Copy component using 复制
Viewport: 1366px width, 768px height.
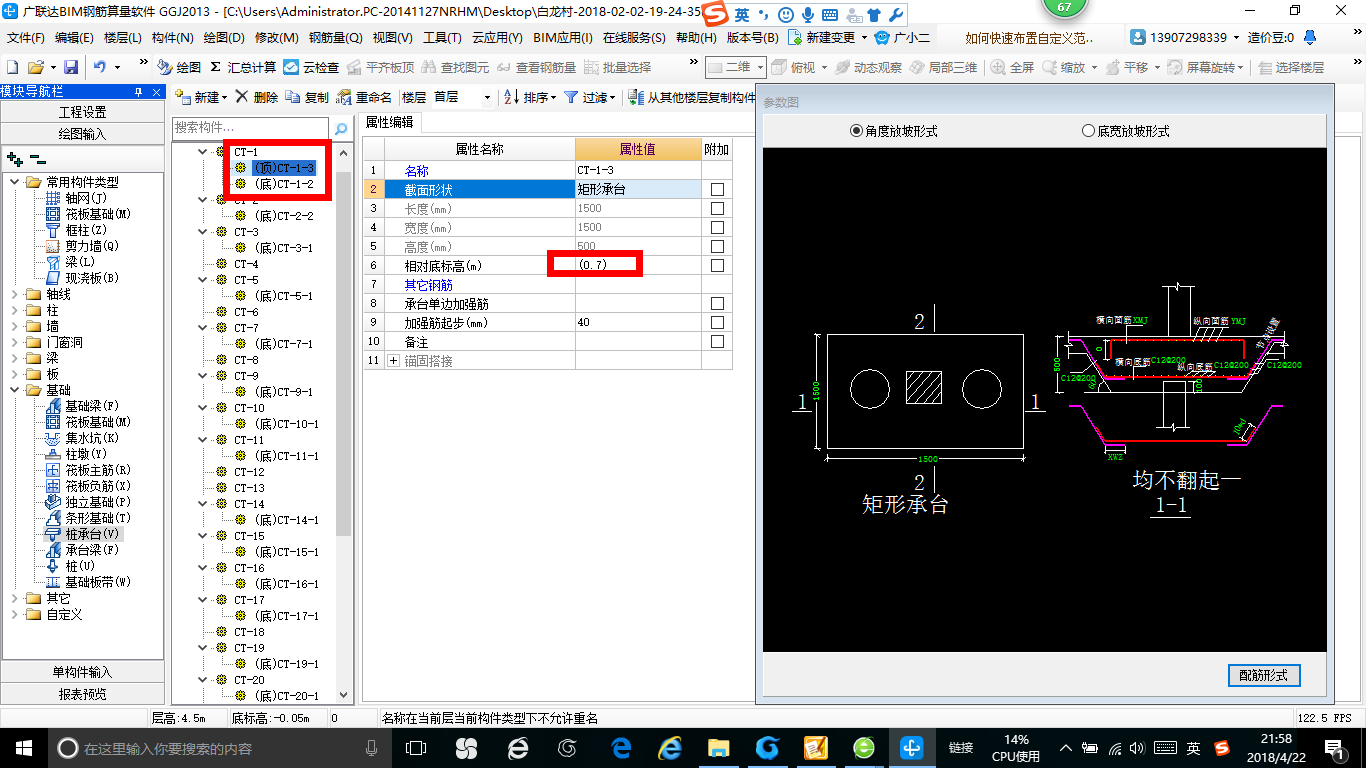click(307, 97)
